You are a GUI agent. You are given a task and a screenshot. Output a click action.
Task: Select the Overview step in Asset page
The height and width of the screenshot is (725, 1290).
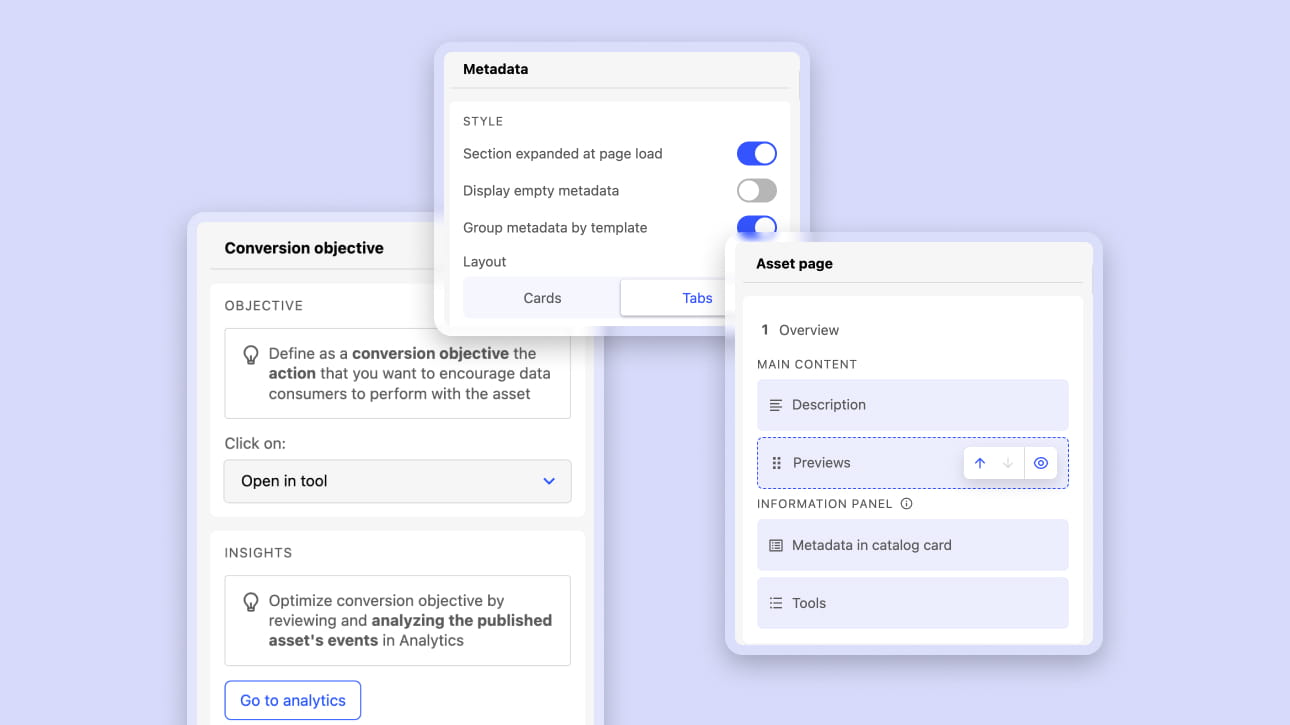pyautogui.click(x=808, y=330)
